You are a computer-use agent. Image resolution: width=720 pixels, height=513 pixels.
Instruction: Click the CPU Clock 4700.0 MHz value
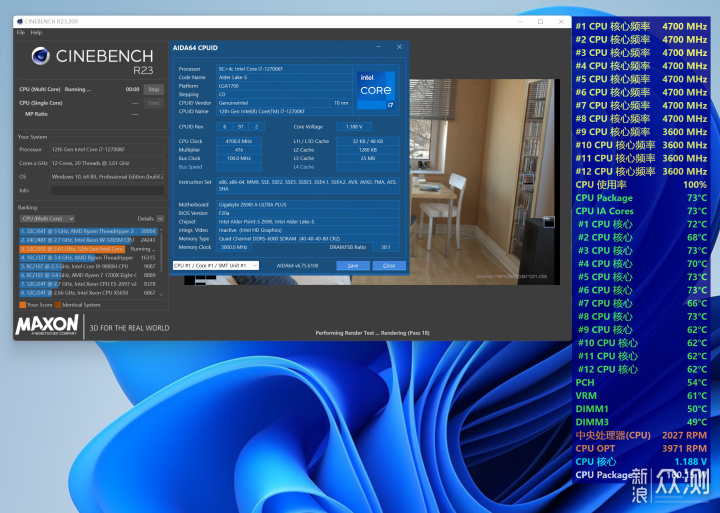pos(239,141)
